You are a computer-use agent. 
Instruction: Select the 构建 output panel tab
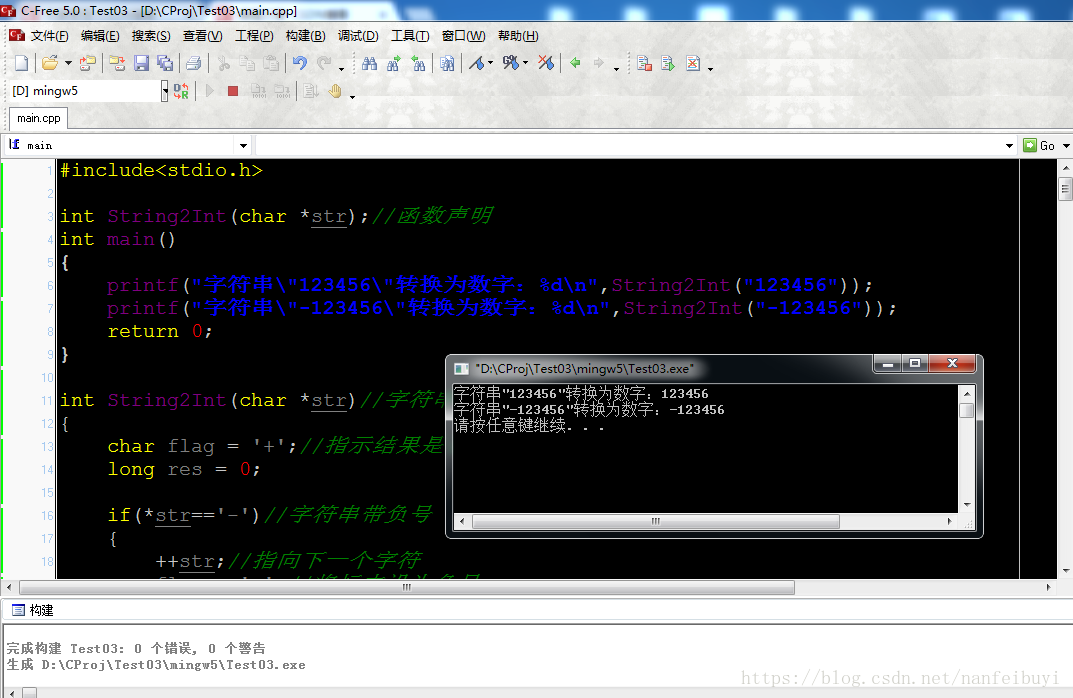[x=33, y=610]
